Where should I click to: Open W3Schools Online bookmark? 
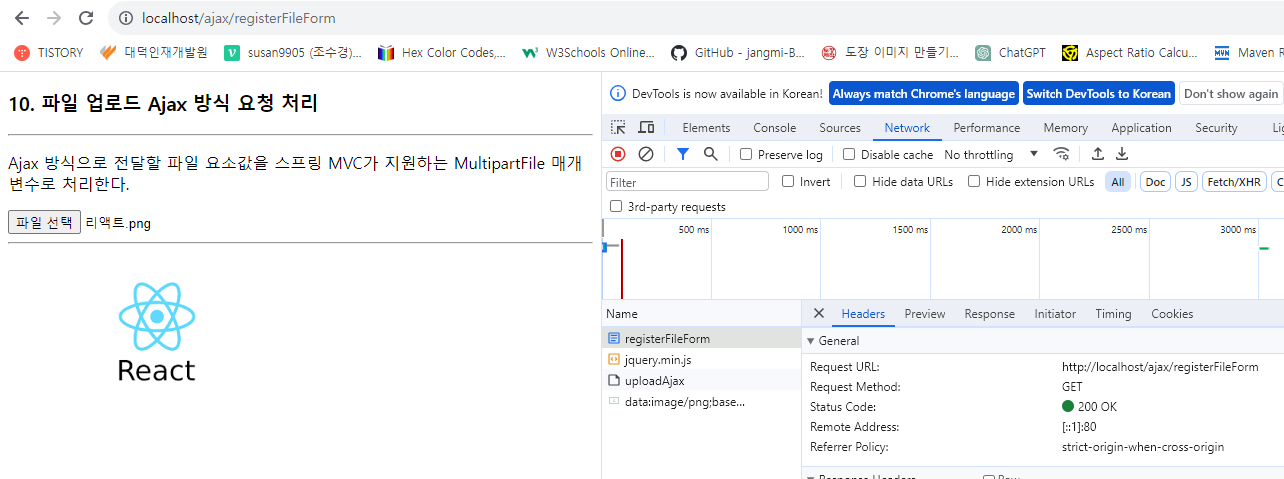588,53
